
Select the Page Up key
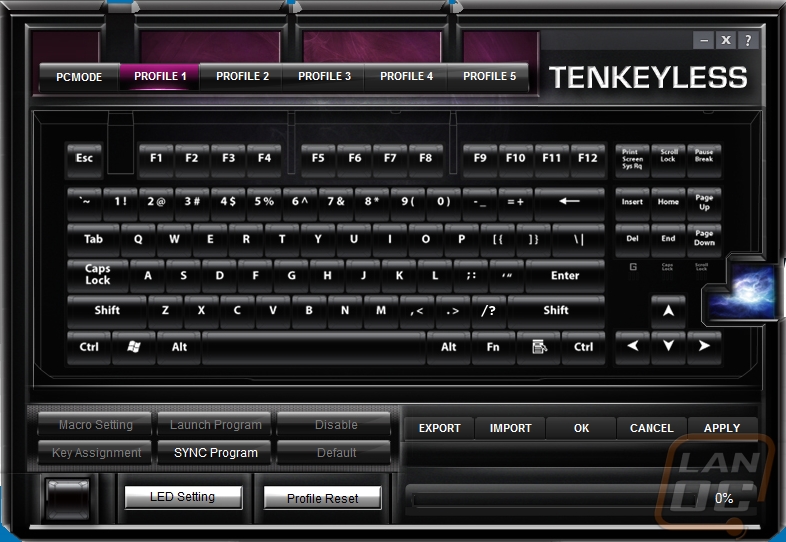coord(704,203)
